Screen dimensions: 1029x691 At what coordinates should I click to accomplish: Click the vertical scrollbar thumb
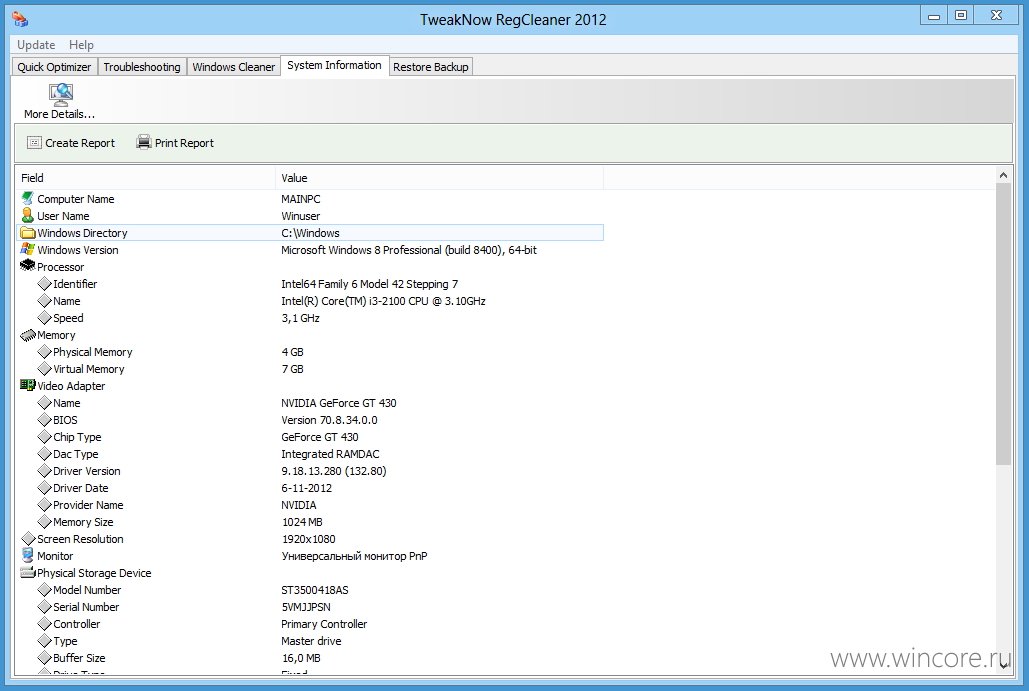1003,324
